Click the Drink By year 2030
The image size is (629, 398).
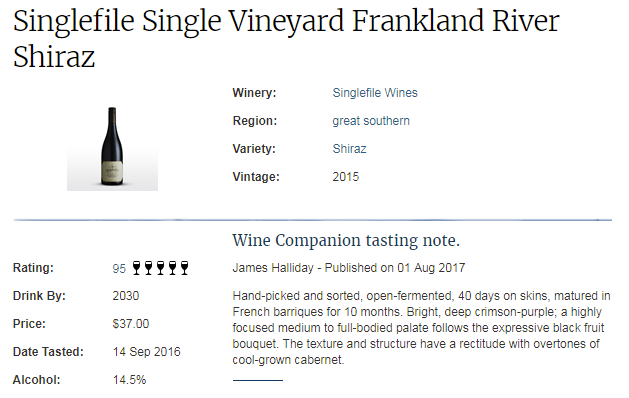(126, 296)
